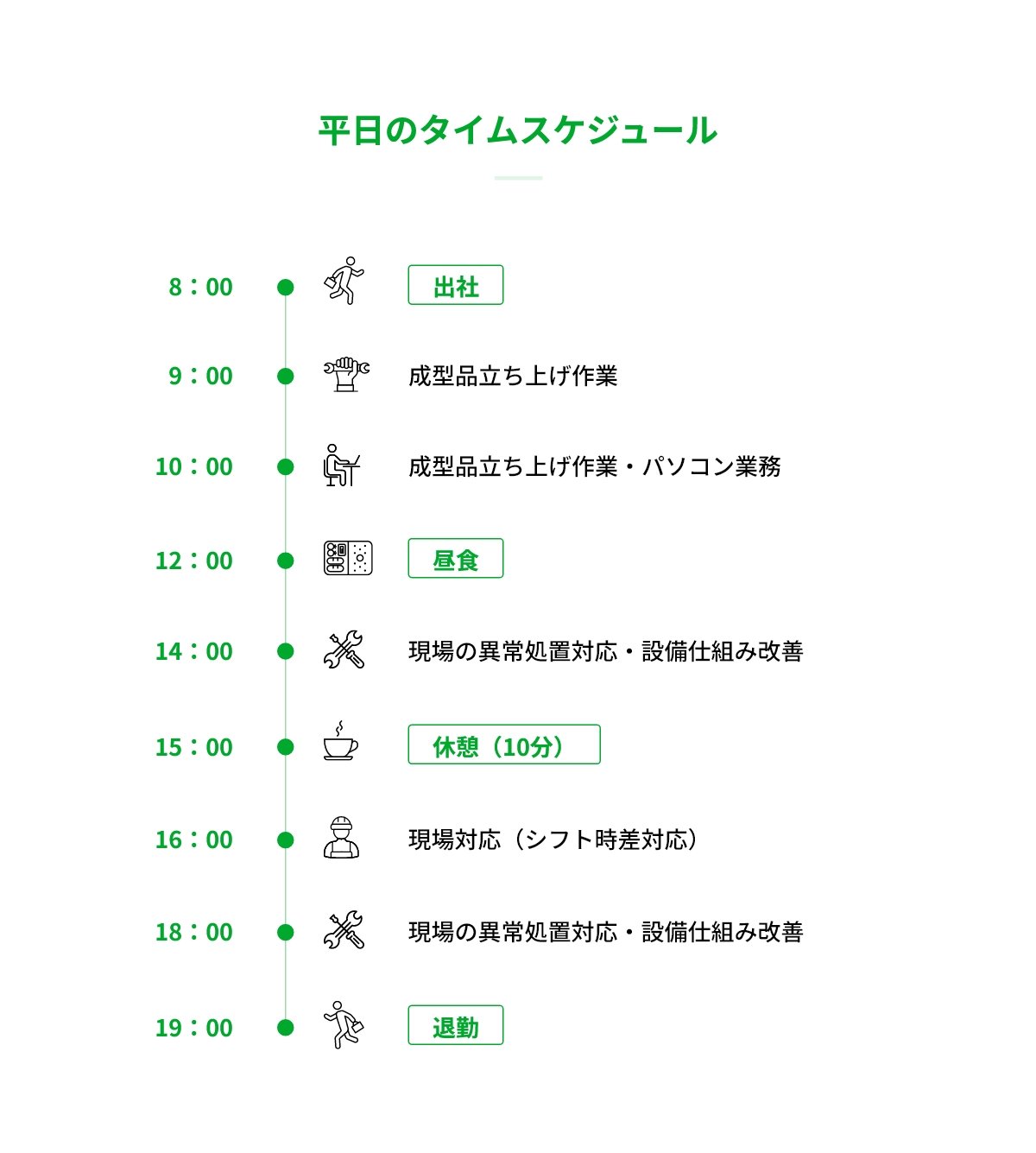This screenshot has height=1153, width=1036.
Task: Click the green timeline dot at 8:00
Action: coord(286,287)
